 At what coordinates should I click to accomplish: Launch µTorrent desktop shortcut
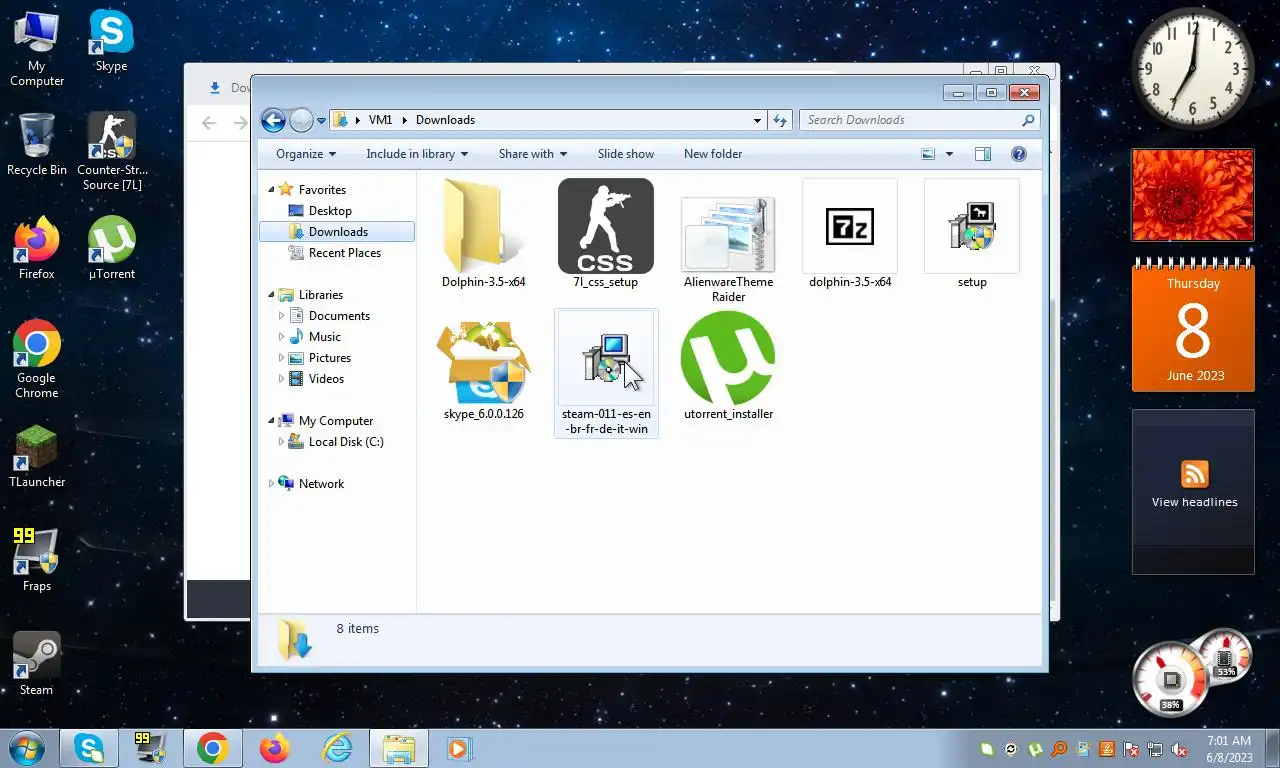(111, 248)
